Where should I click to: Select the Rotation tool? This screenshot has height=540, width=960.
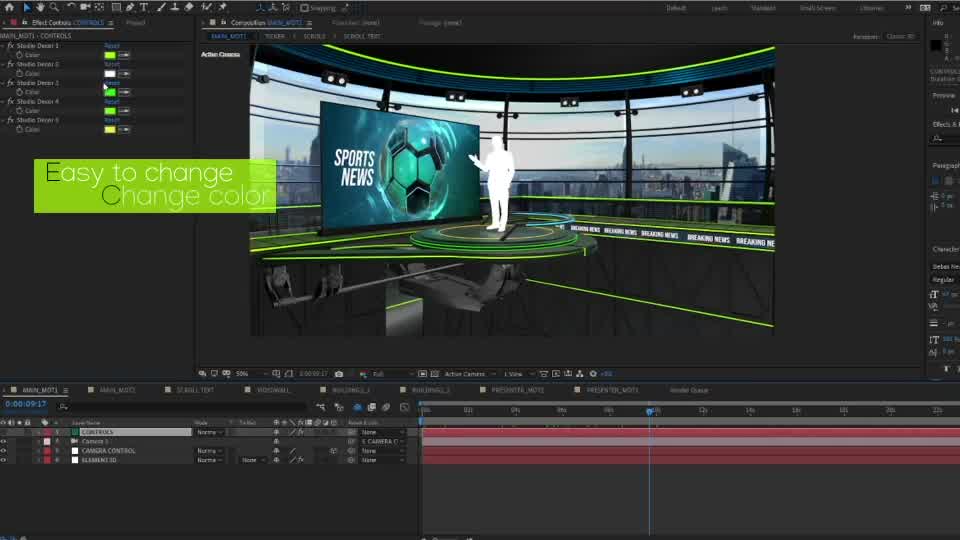[x=70, y=7]
